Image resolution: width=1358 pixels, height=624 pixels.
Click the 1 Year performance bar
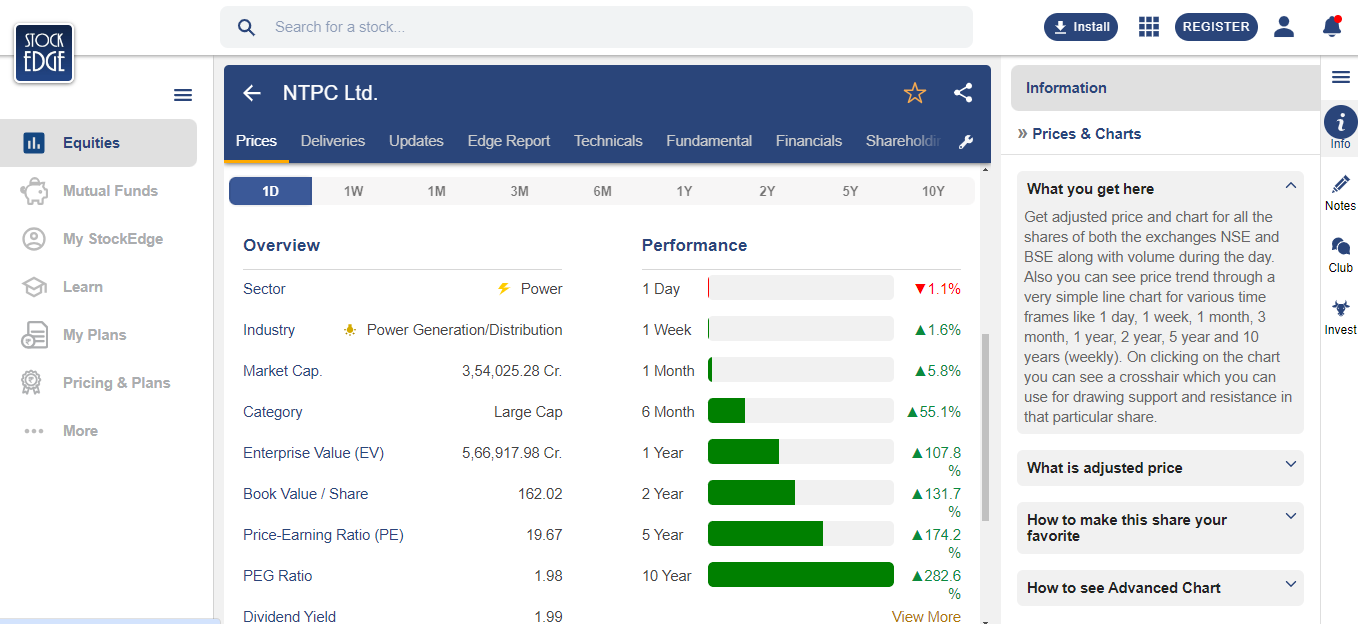click(800, 452)
